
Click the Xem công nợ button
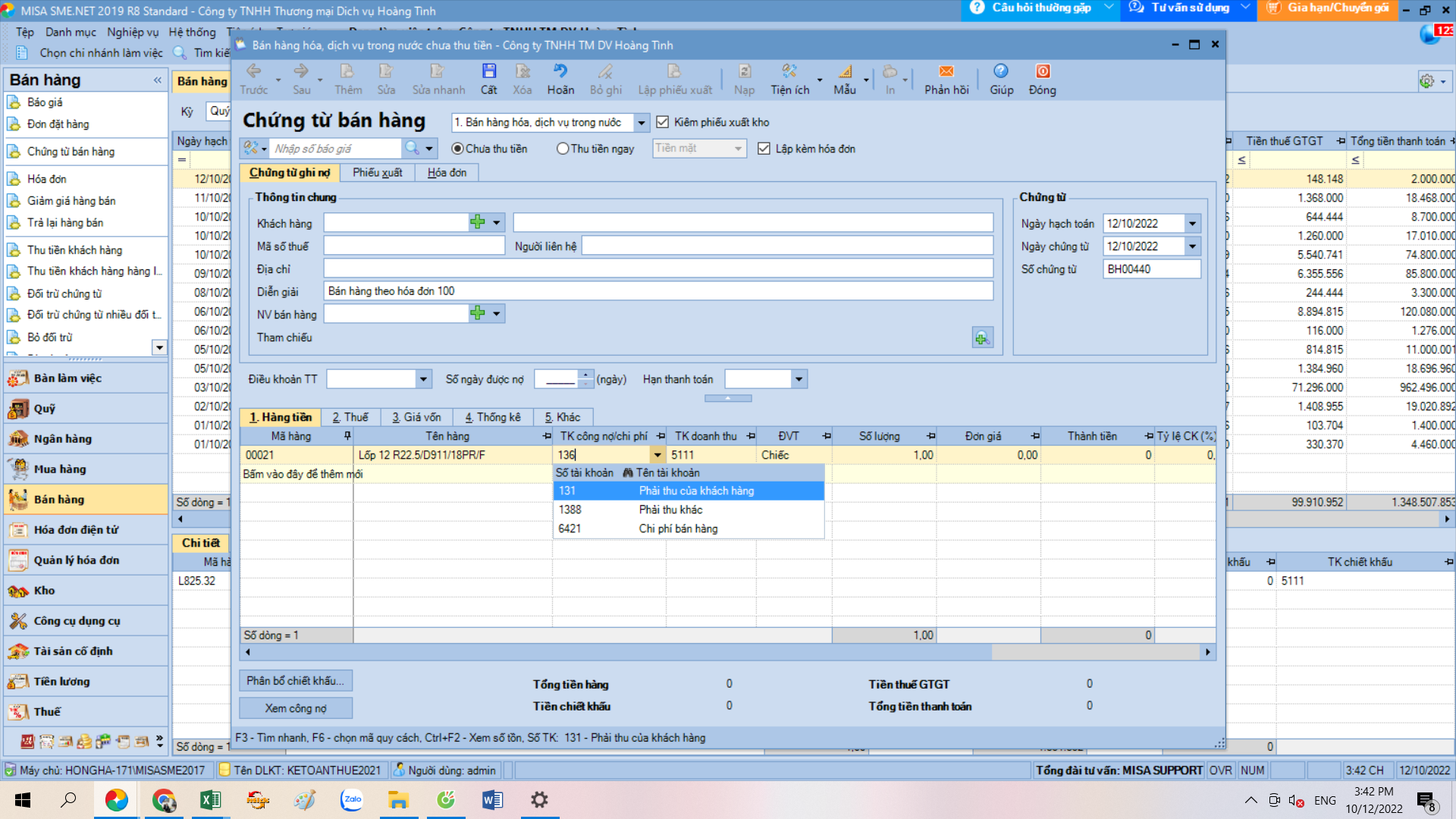(x=296, y=708)
